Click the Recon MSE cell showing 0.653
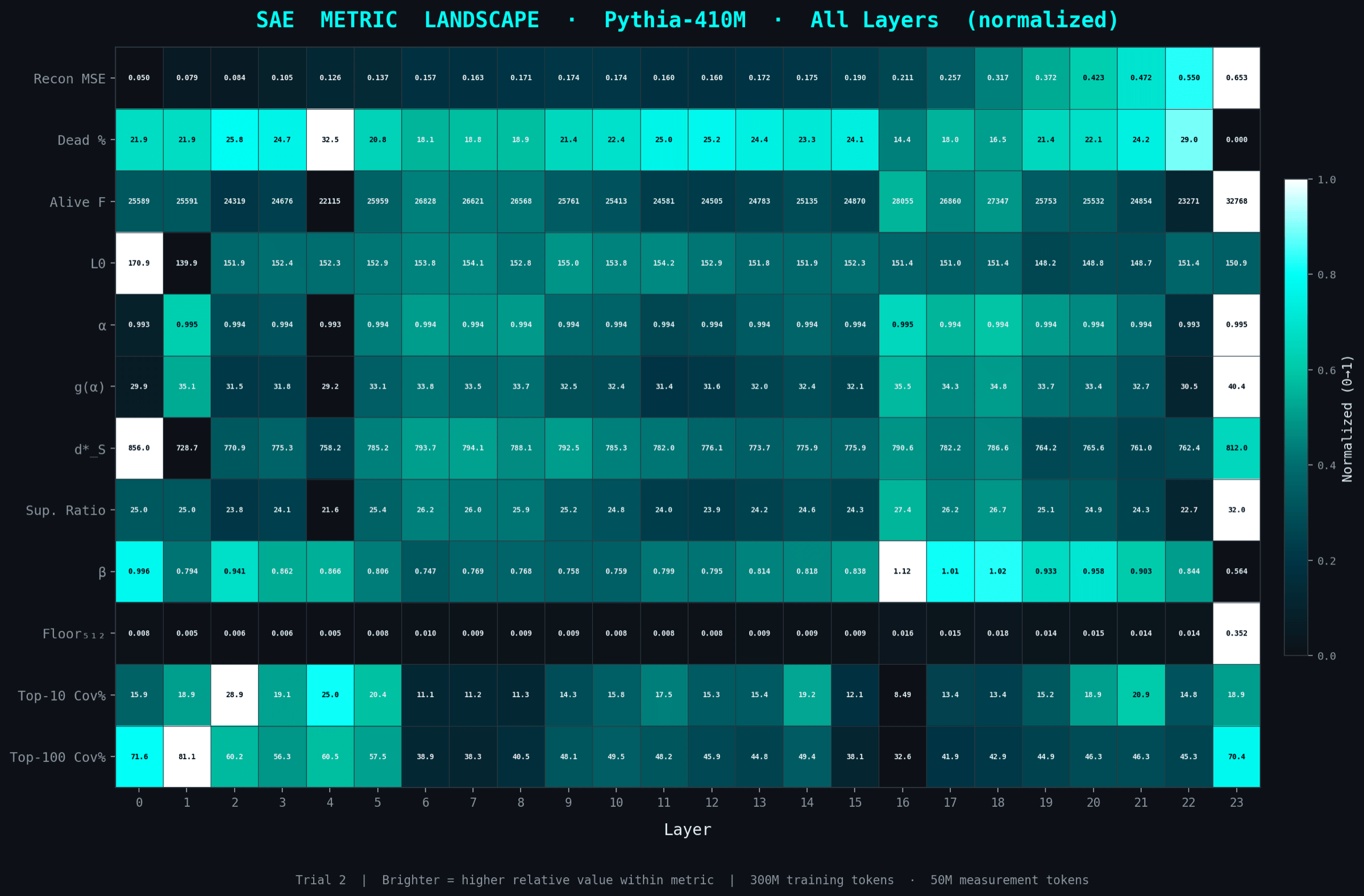 (x=1236, y=78)
